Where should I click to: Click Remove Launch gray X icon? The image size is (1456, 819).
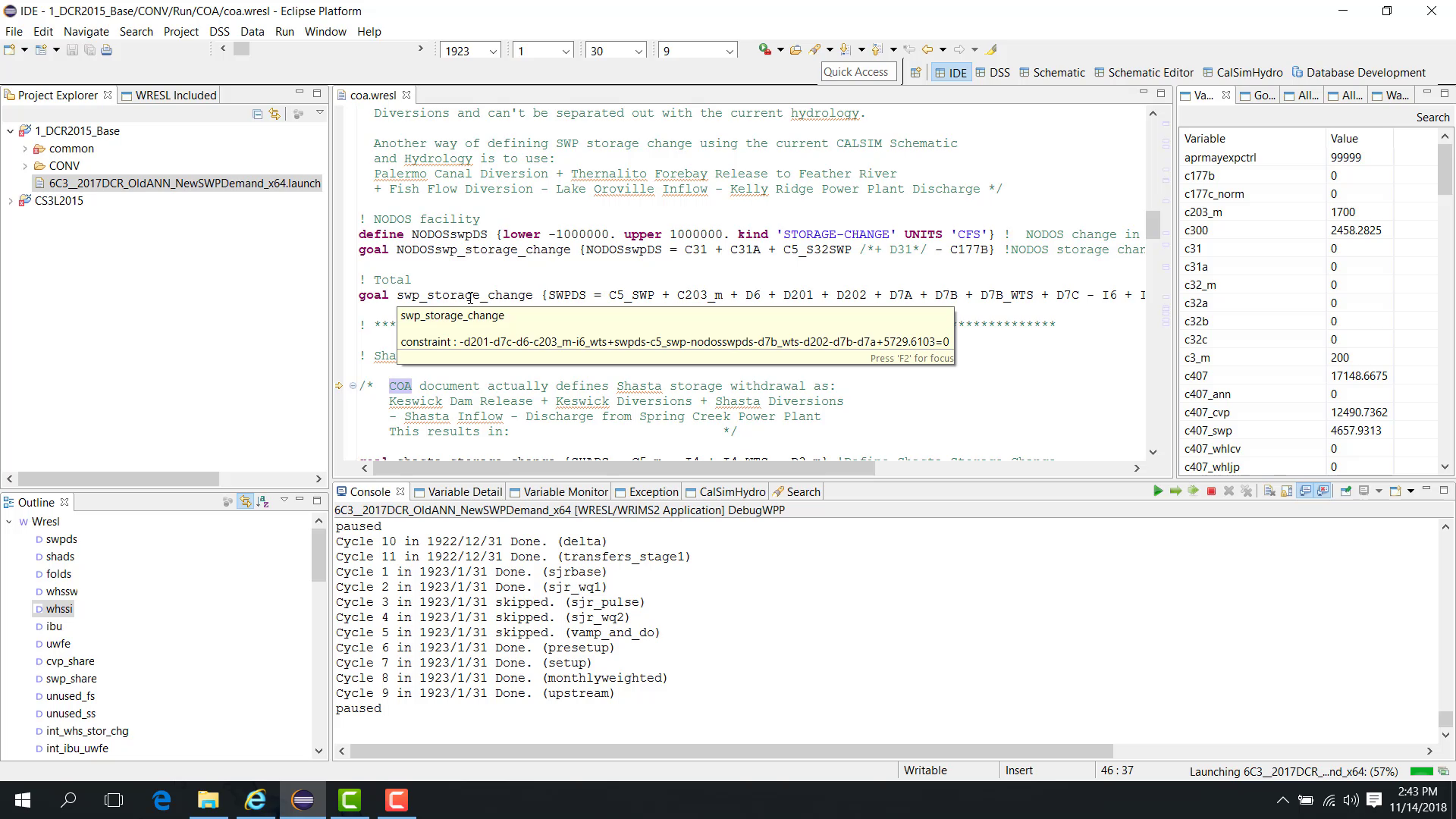[1229, 491]
